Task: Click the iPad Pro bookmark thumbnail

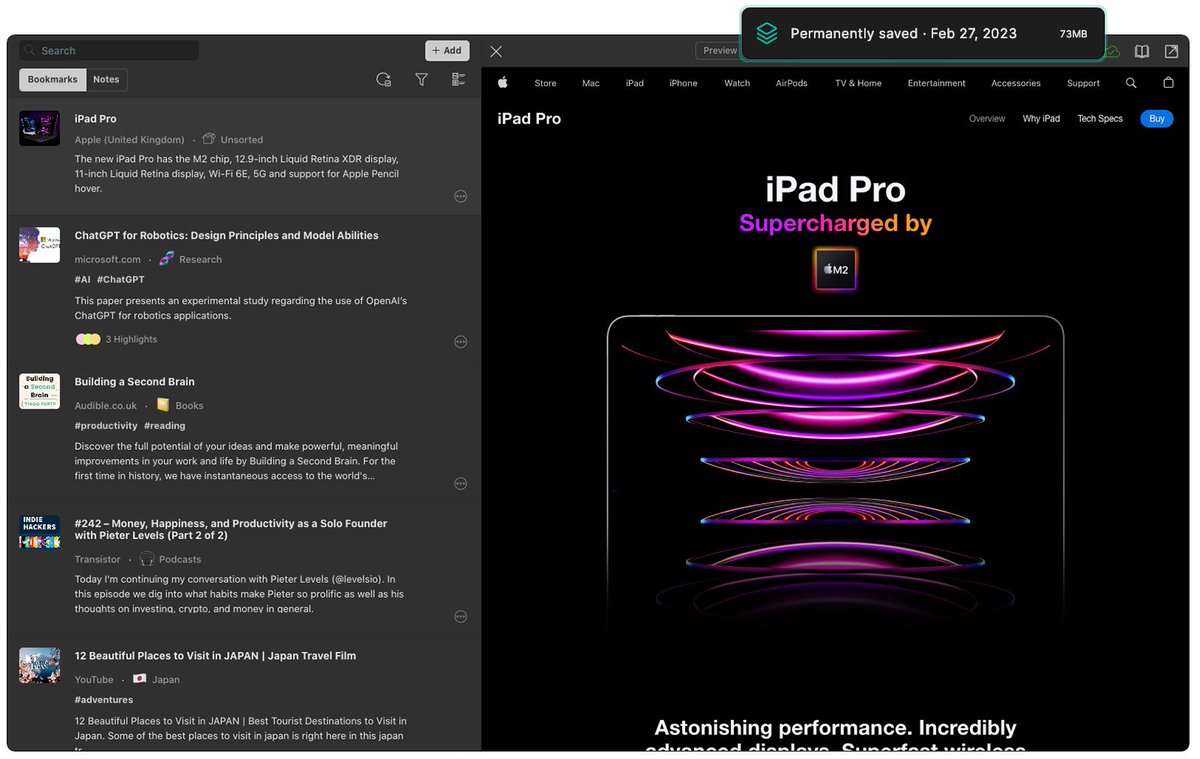Action: [39, 128]
